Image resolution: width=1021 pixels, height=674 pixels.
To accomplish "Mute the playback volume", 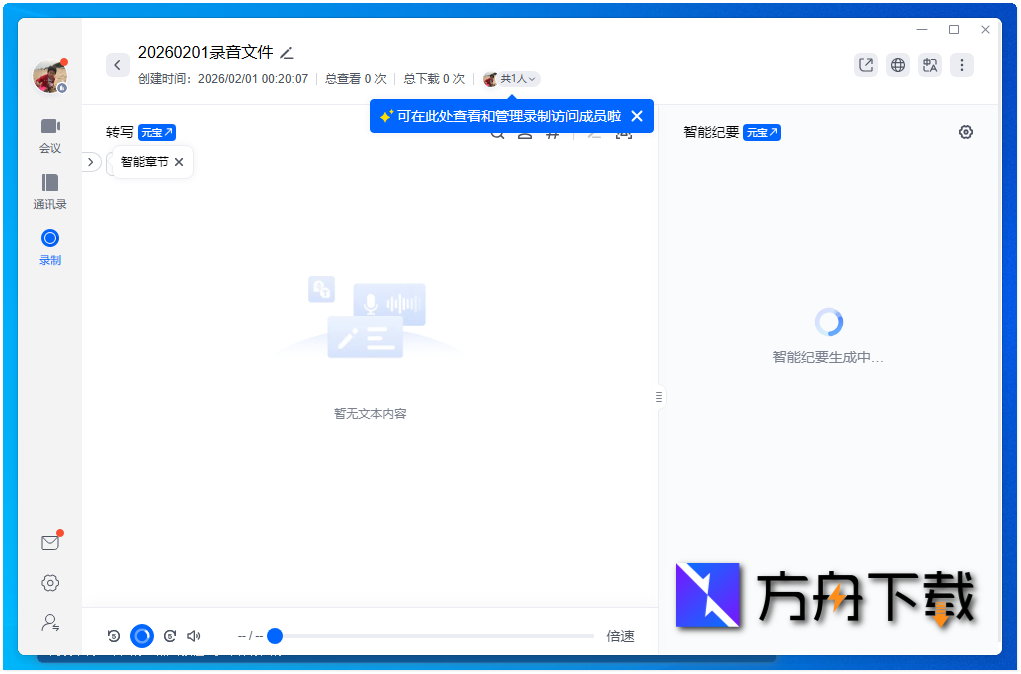I will pos(194,635).
